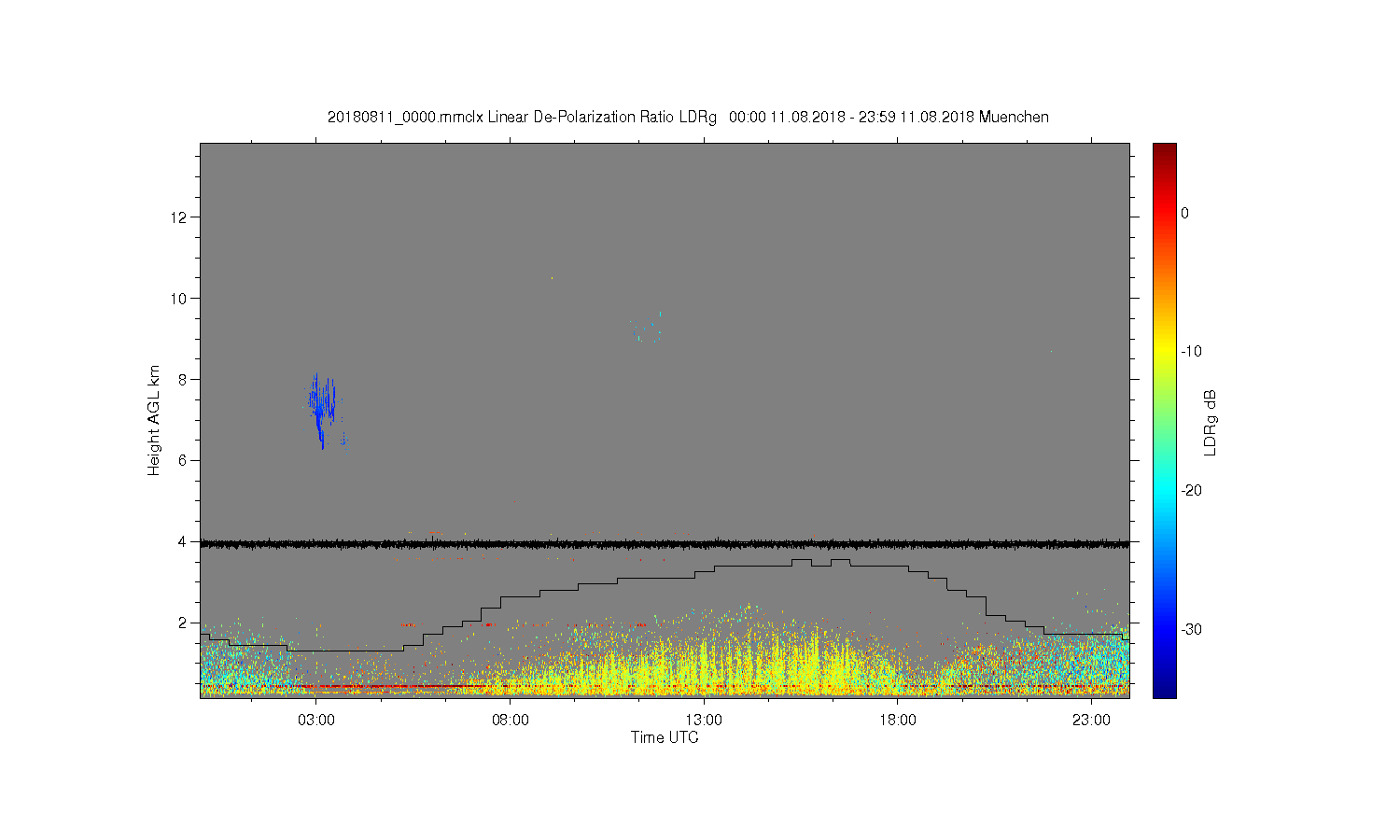Viewport: 1400px width, 840px height.
Task: Click the colorbar value -30
Action: tap(1191, 629)
